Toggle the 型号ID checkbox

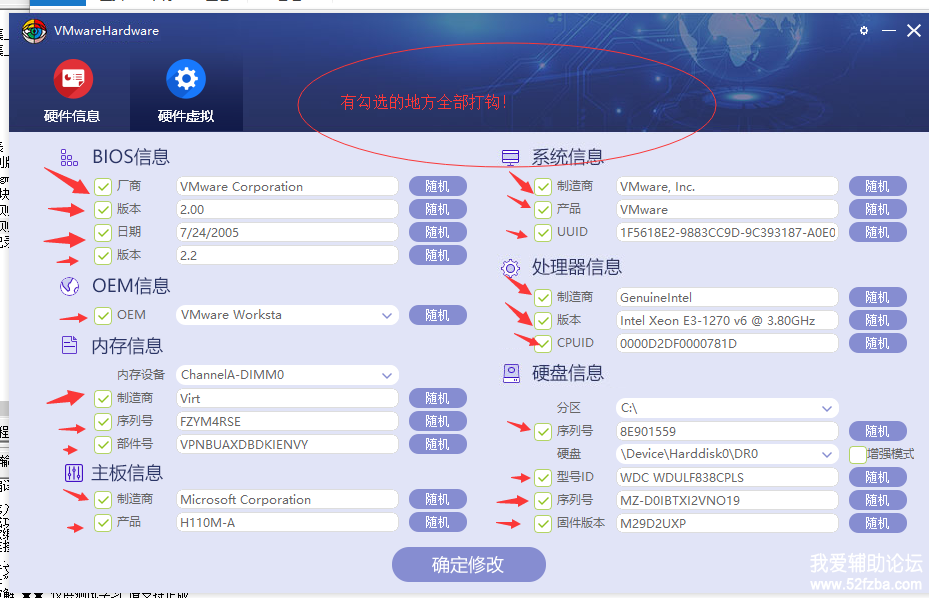(543, 477)
